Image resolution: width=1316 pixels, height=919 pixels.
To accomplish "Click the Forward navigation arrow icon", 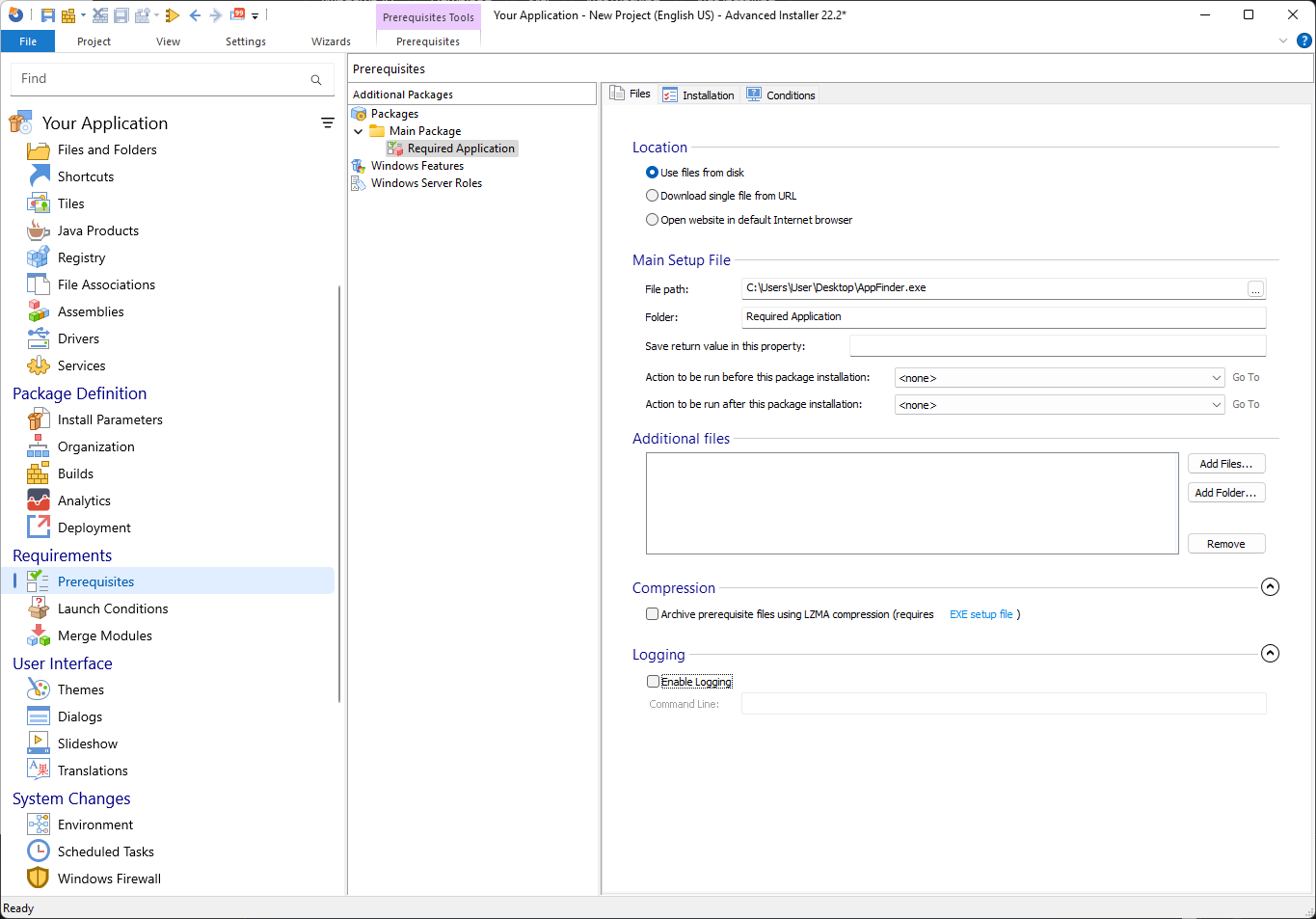I will 216,15.
